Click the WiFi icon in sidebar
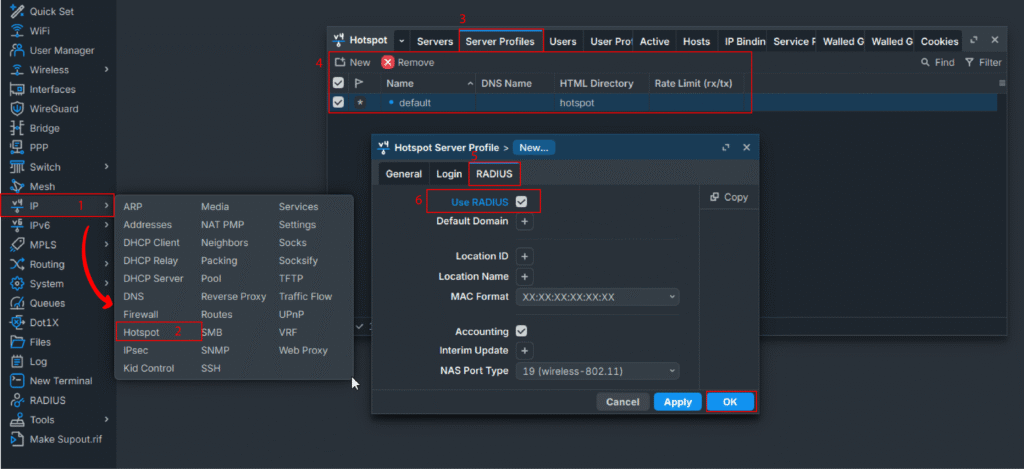The height and width of the screenshot is (469, 1024). 18,31
